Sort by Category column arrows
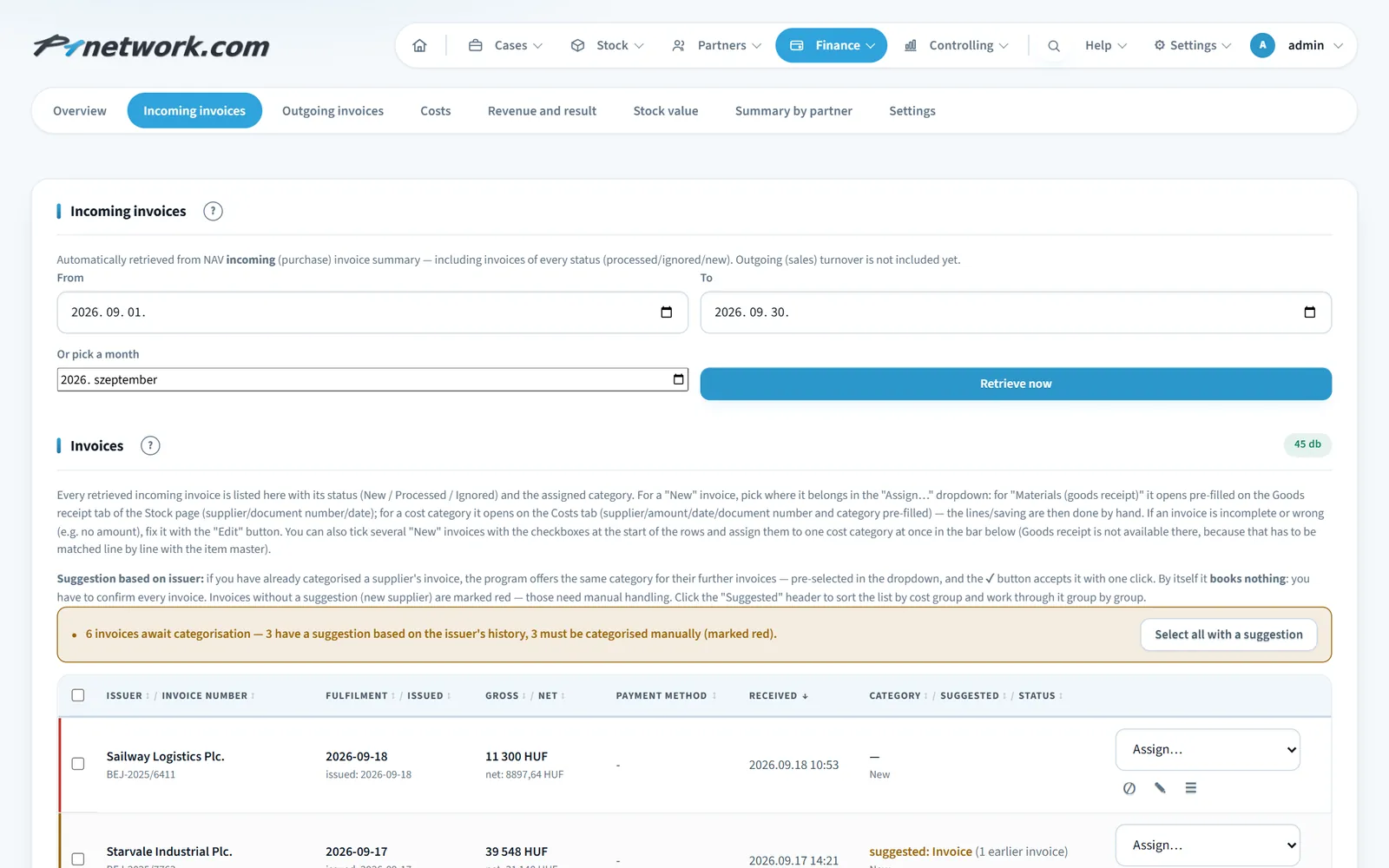The height and width of the screenshot is (868, 1389). click(926, 696)
